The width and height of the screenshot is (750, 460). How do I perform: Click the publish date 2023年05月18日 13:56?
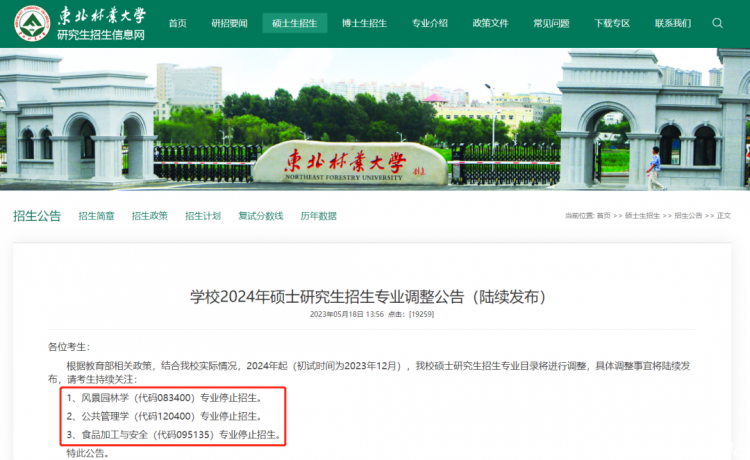pyautogui.click(x=347, y=314)
